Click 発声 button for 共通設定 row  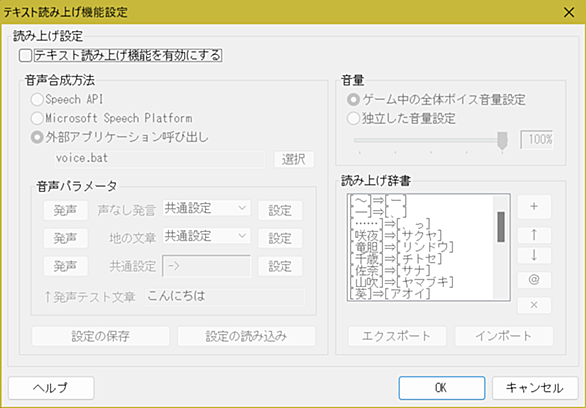click(65, 266)
